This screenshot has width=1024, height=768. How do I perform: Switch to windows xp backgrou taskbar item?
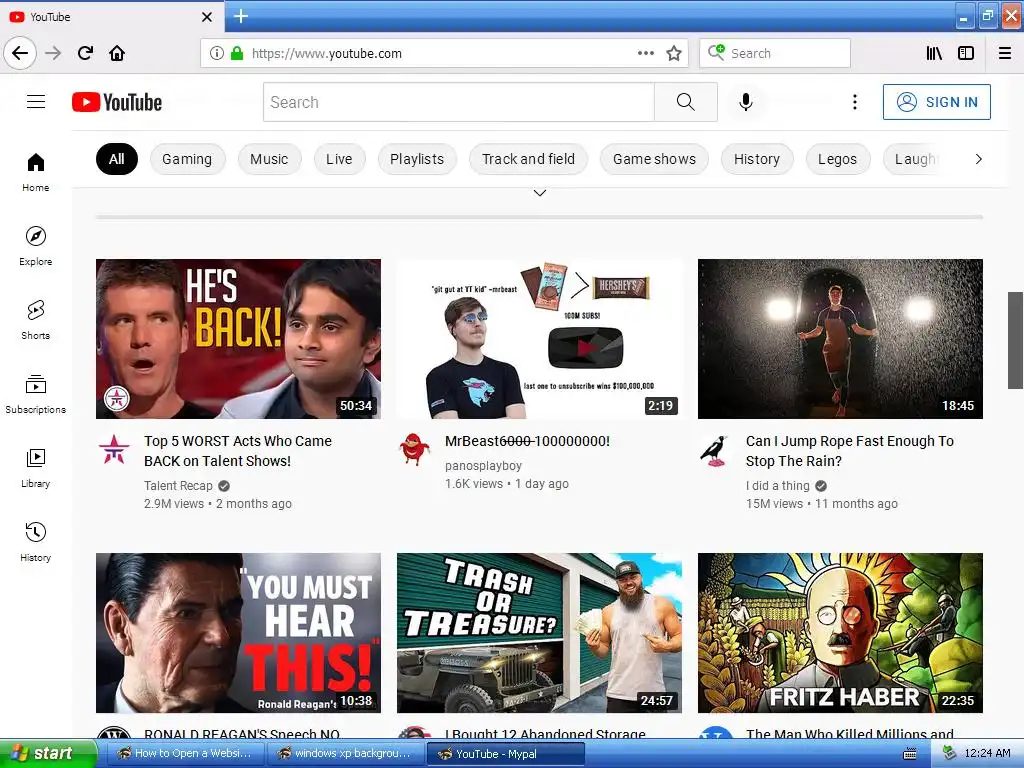point(344,754)
